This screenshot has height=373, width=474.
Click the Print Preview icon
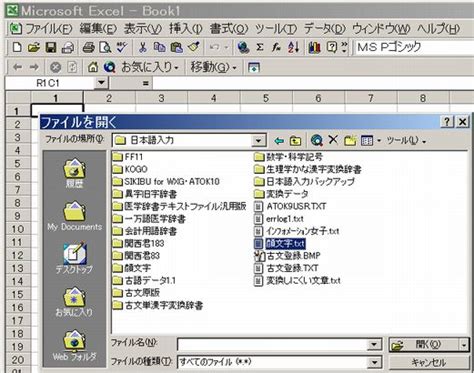coord(105,48)
